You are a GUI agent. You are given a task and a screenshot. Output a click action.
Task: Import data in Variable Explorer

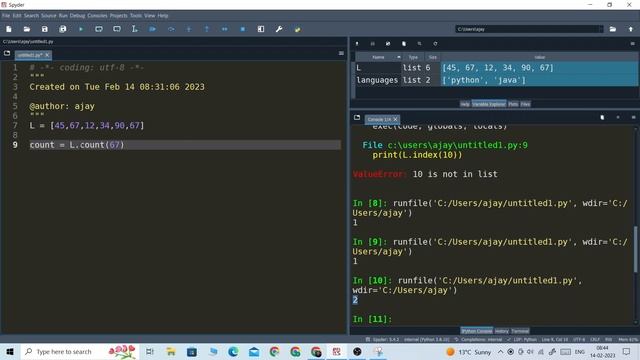[x=357, y=44]
